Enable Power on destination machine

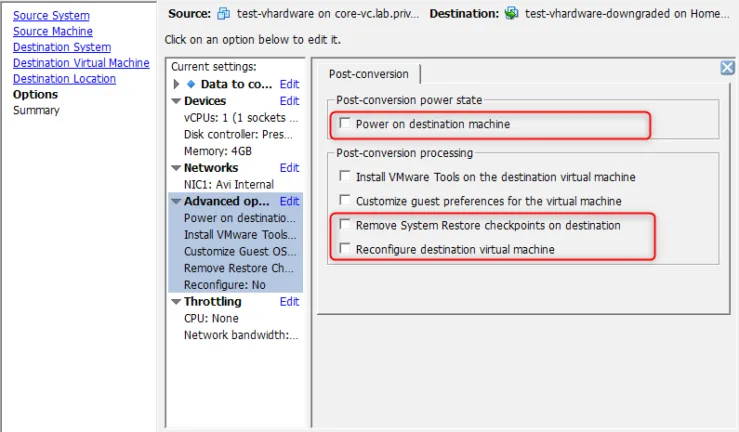[x=345, y=123]
